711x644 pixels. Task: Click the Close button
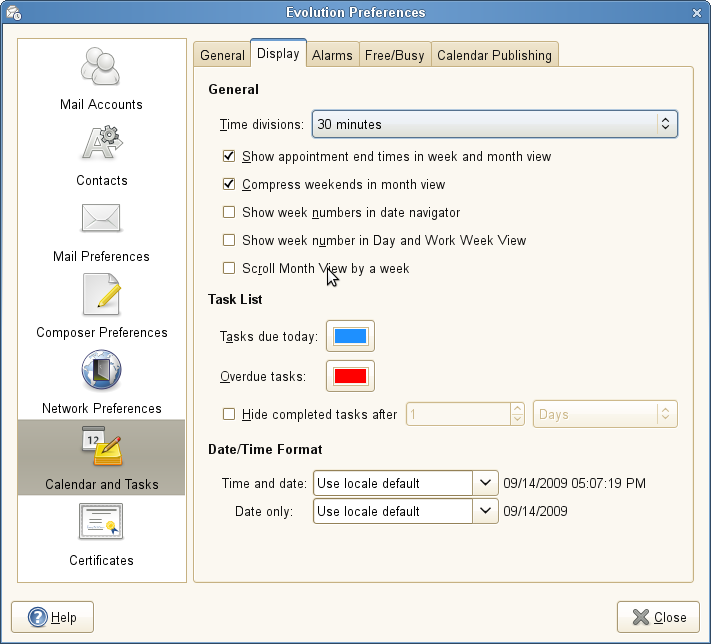coord(658,617)
